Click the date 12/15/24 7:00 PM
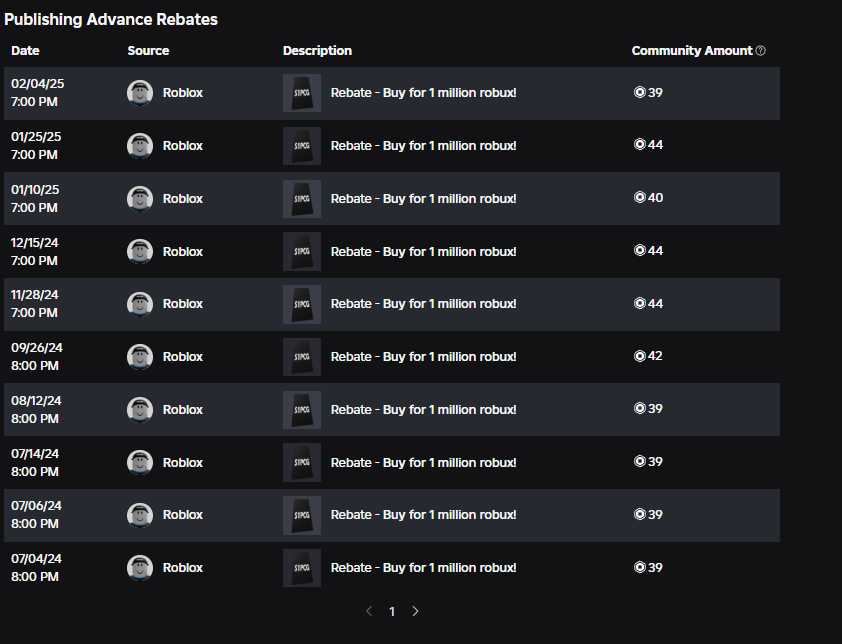842x644 pixels. click(x=34, y=251)
